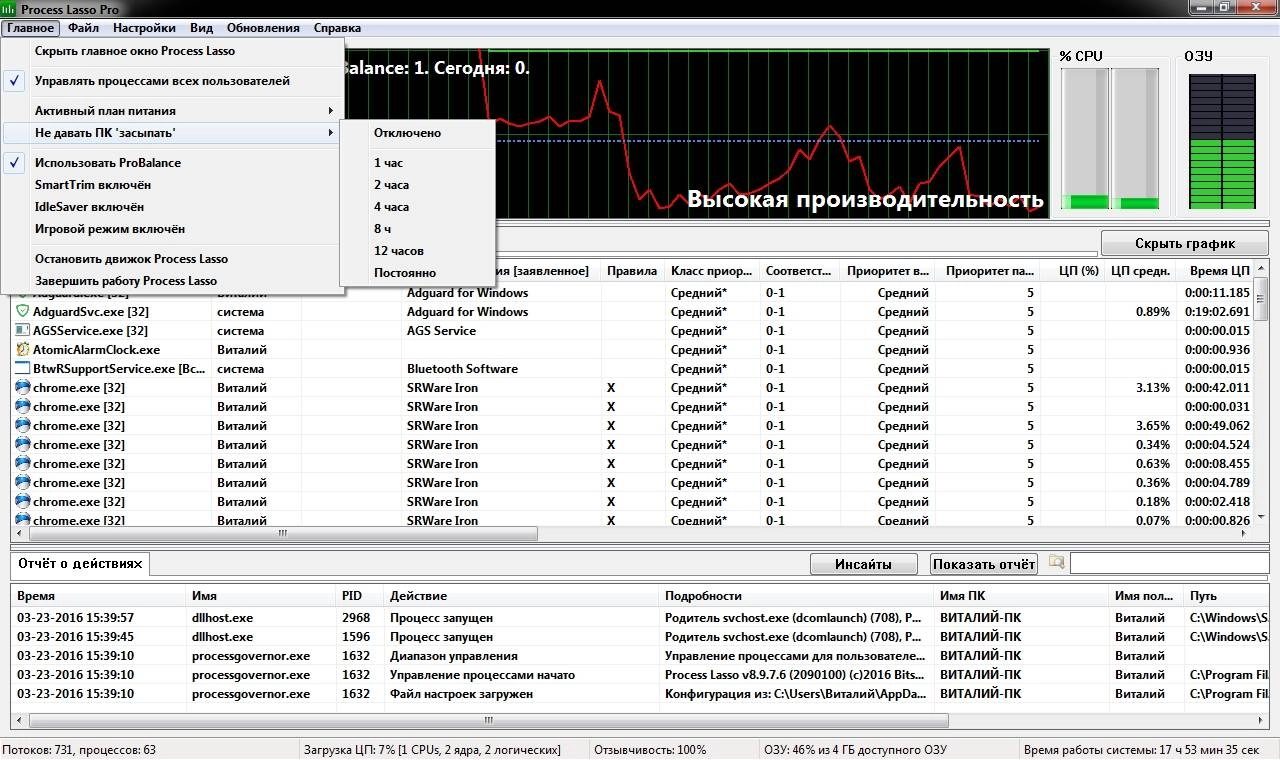Click the AGSService.exe process icon
Viewport: 1280px width, 760px height.
coord(23,331)
